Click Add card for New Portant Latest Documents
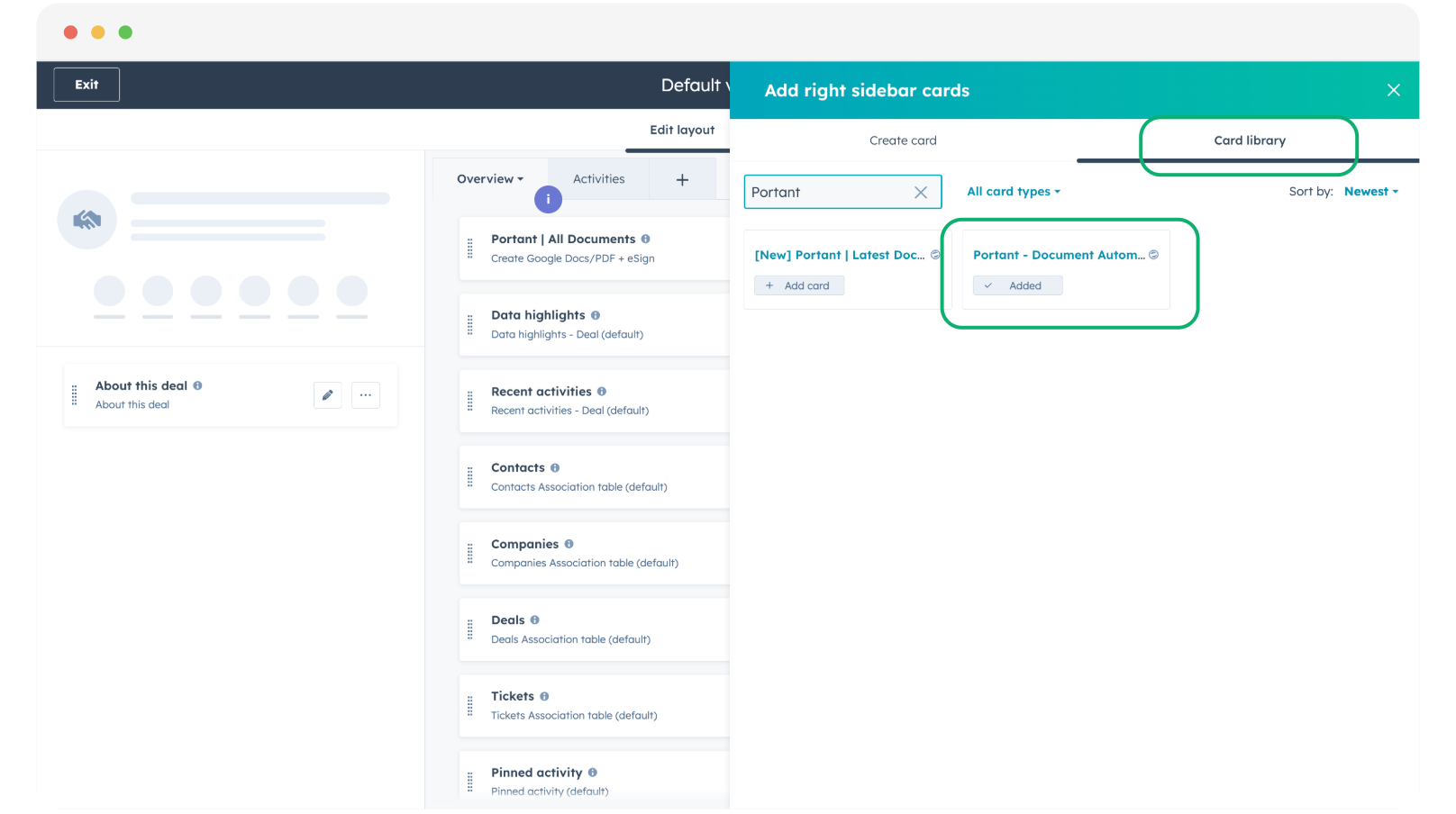Screen dimensions: 1456x814 [798, 286]
